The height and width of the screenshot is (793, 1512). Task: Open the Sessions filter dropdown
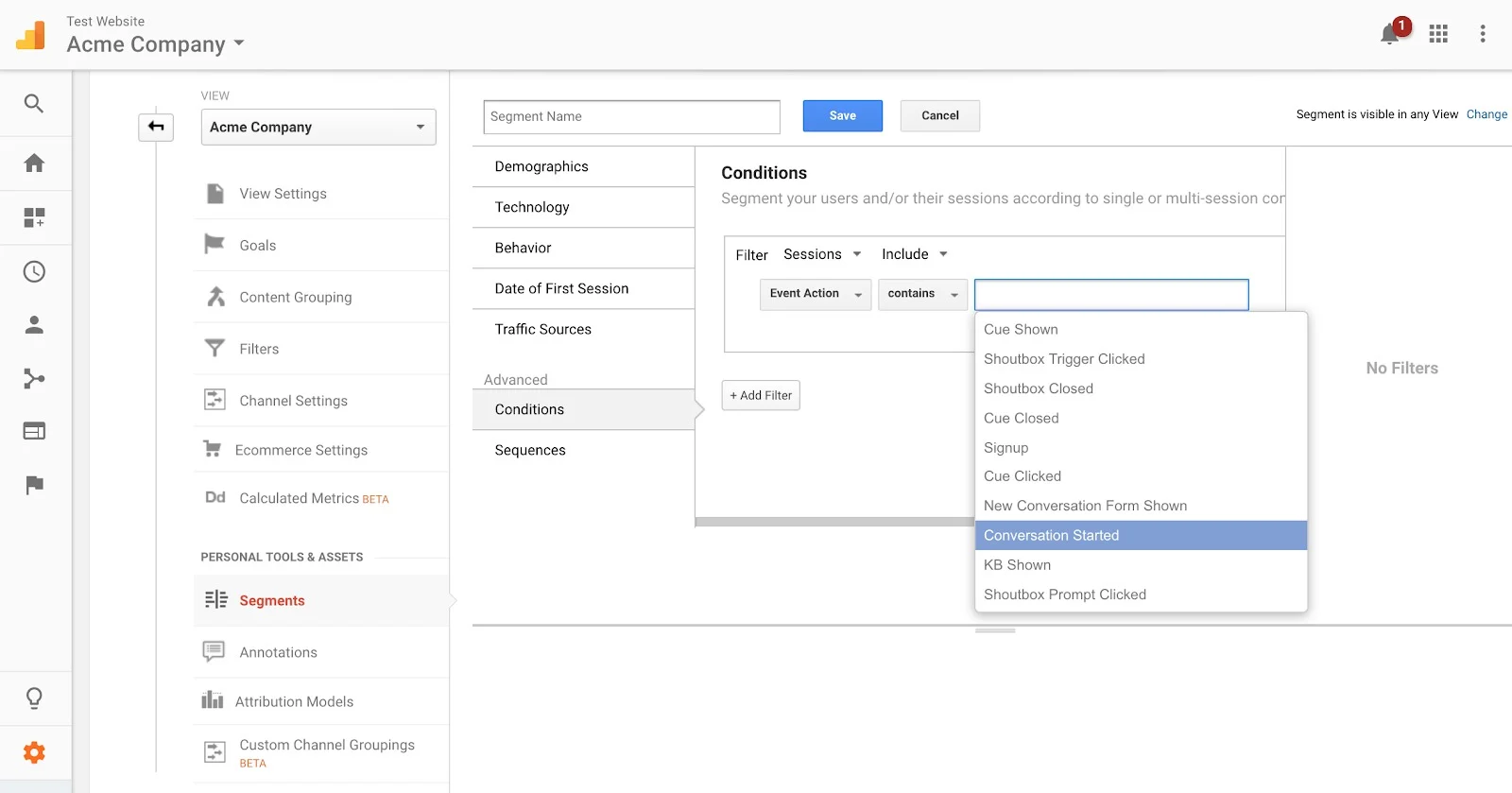[x=822, y=254]
